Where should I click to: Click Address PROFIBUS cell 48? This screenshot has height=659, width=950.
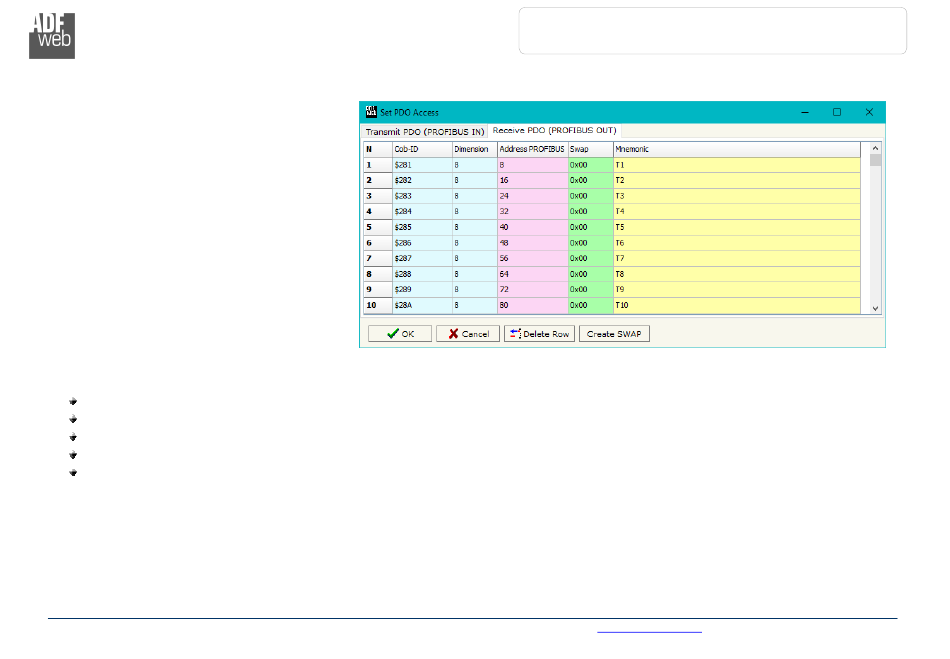pyautogui.click(x=533, y=243)
